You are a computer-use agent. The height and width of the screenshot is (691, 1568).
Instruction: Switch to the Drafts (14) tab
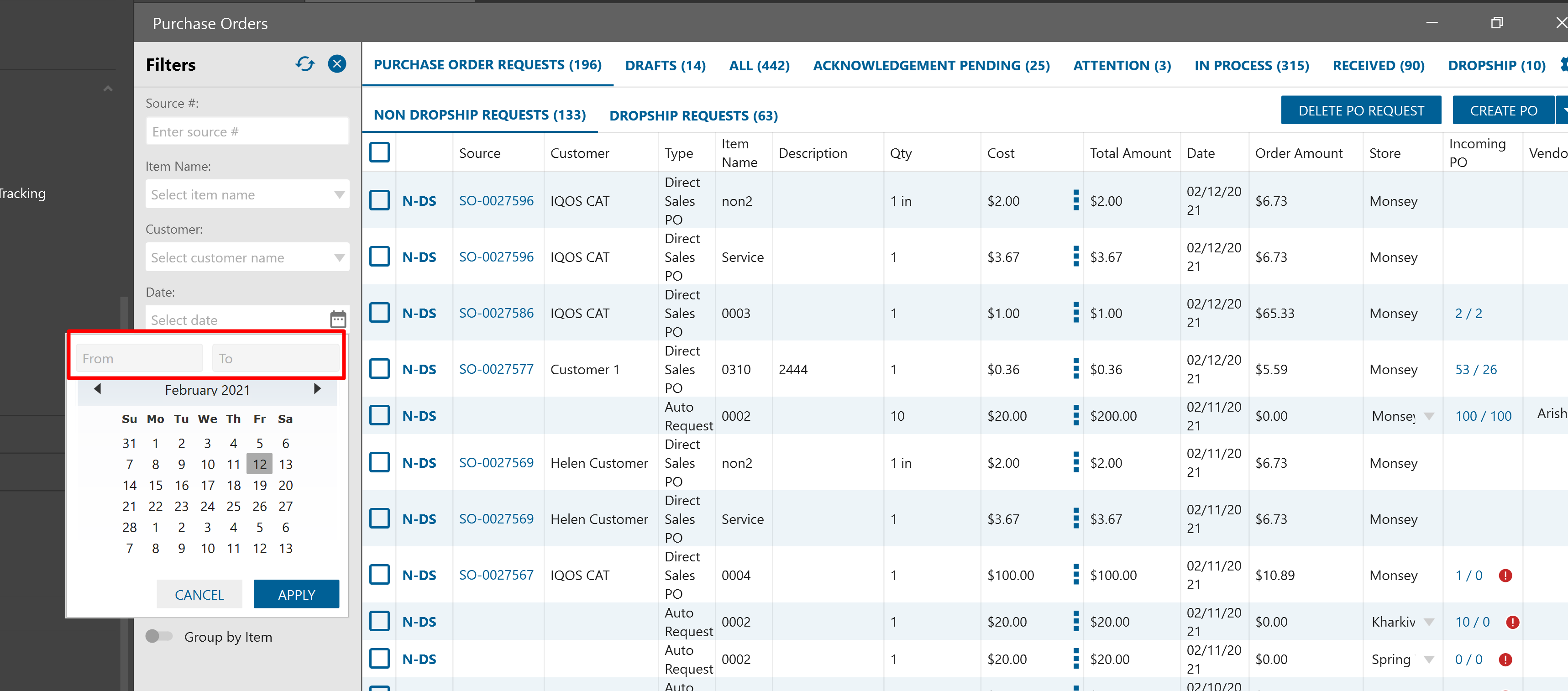(x=665, y=65)
